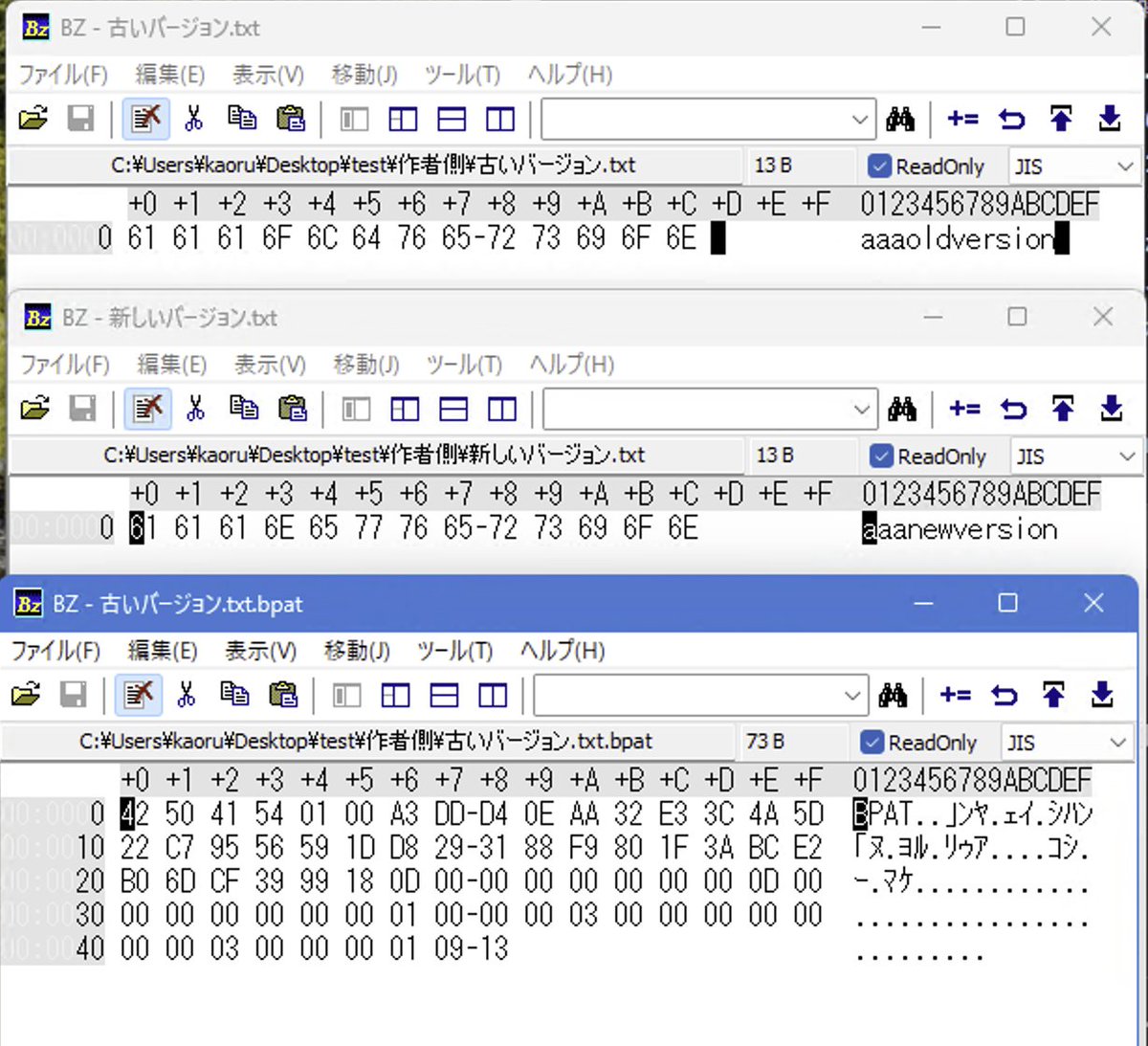Toggle read-only pencil icon in bpat window

[x=139, y=695]
